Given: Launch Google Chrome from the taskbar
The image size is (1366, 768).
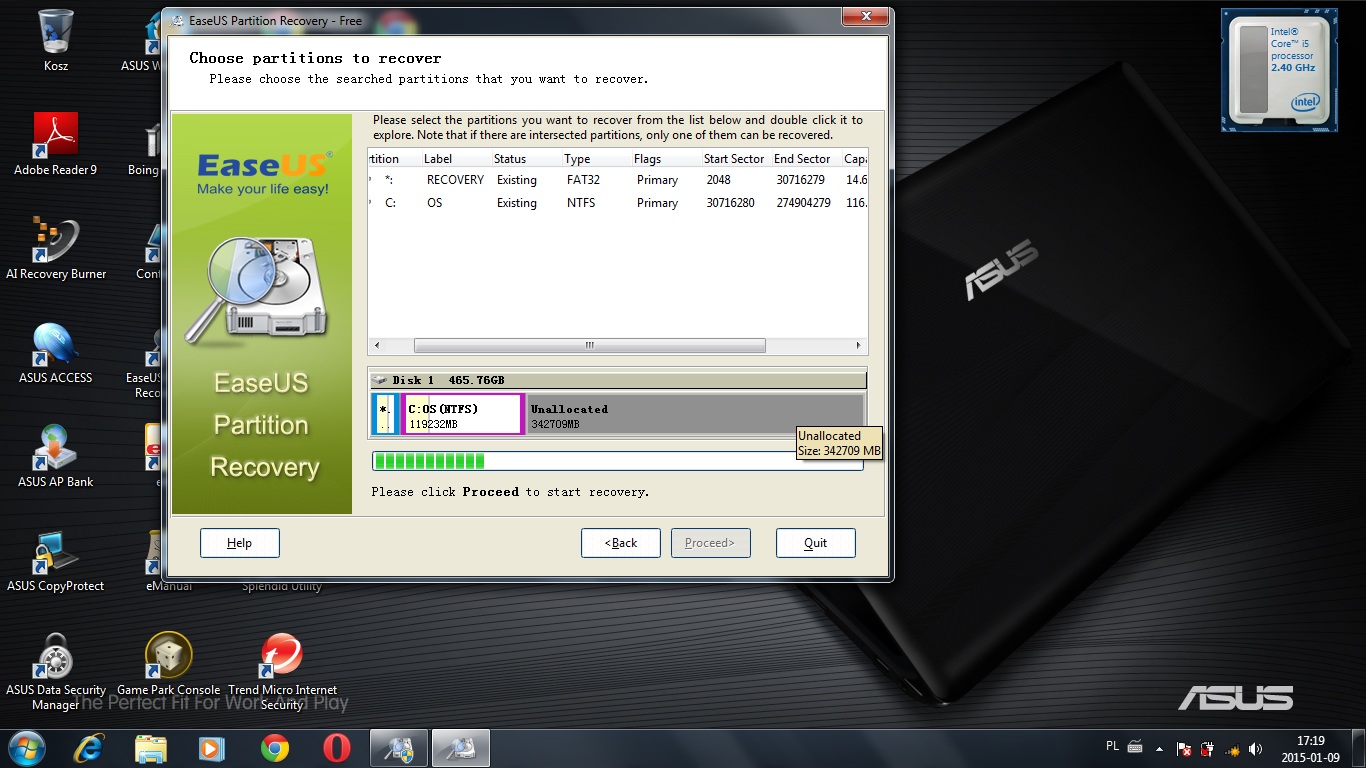Looking at the screenshot, I should [x=275, y=748].
